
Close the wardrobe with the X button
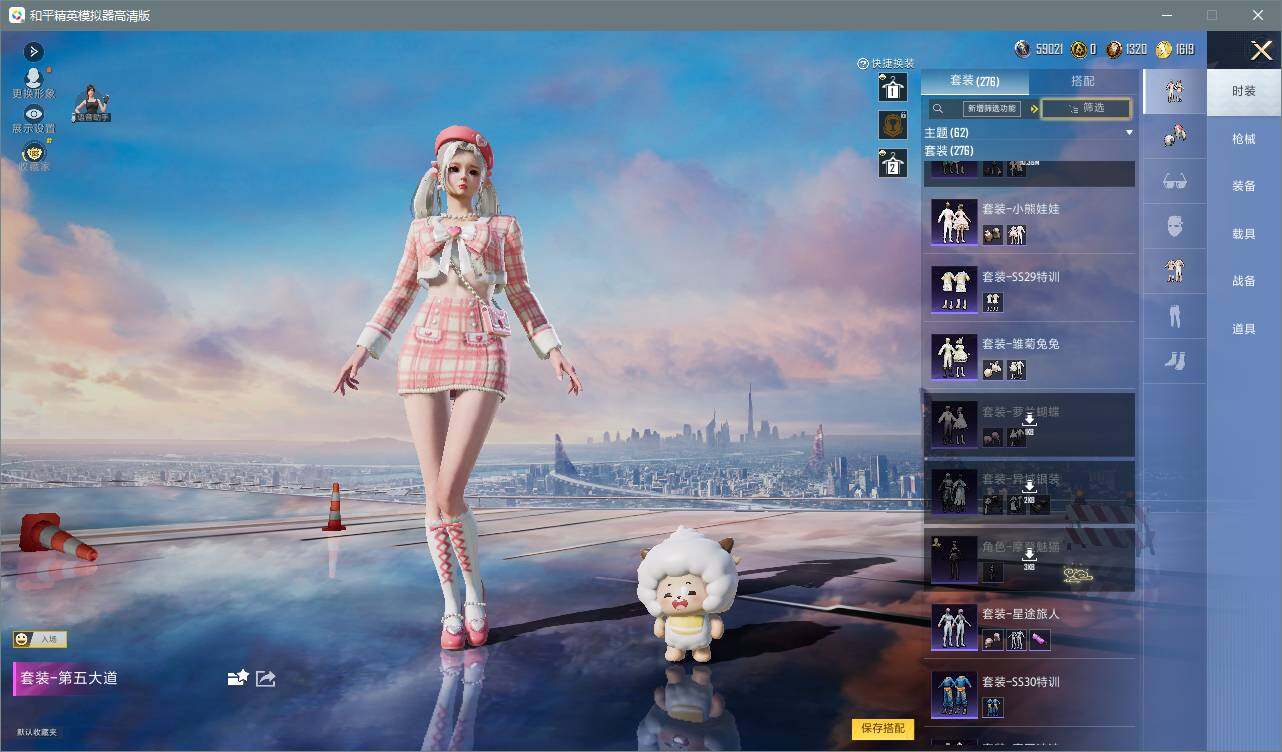[x=1261, y=51]
